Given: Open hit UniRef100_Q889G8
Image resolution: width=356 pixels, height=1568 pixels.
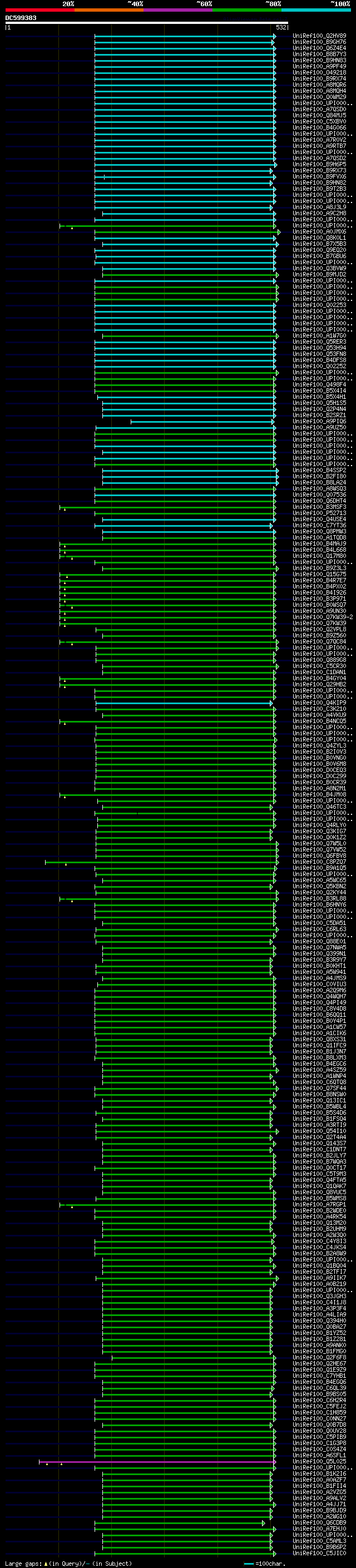Looking at the screenshot, I should click(319, 660).
